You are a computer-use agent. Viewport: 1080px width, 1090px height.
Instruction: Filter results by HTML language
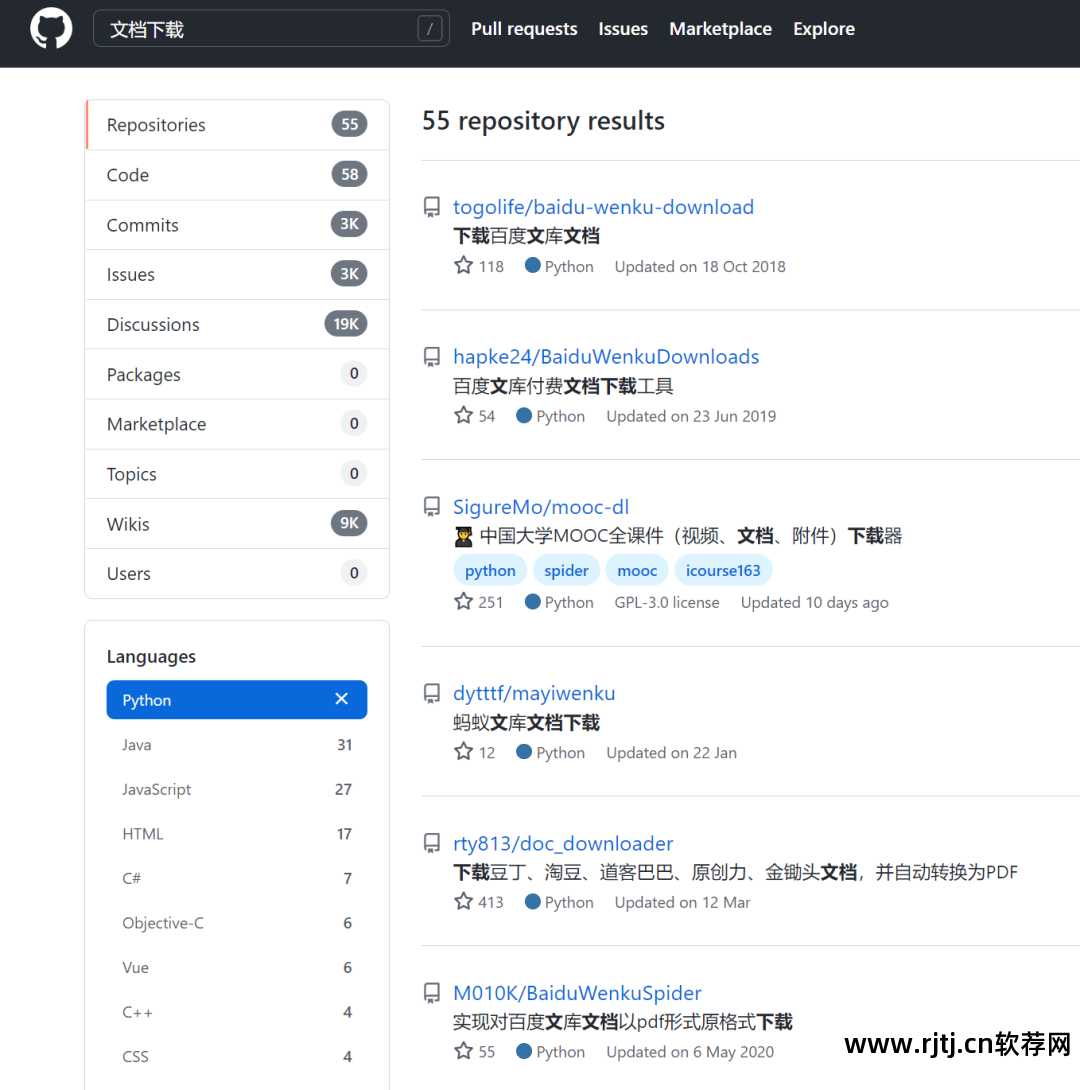237,833
